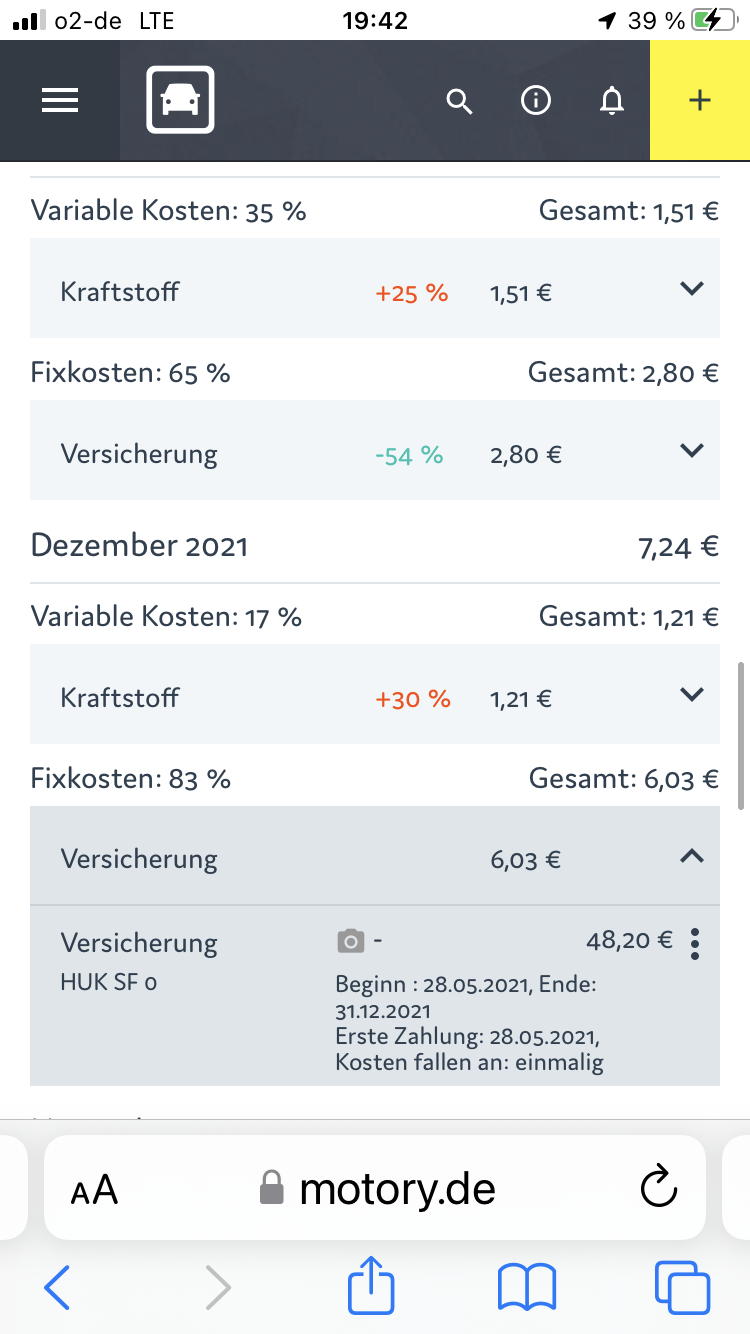Click the page scrollbar indicator

click(x=740, y=735)
